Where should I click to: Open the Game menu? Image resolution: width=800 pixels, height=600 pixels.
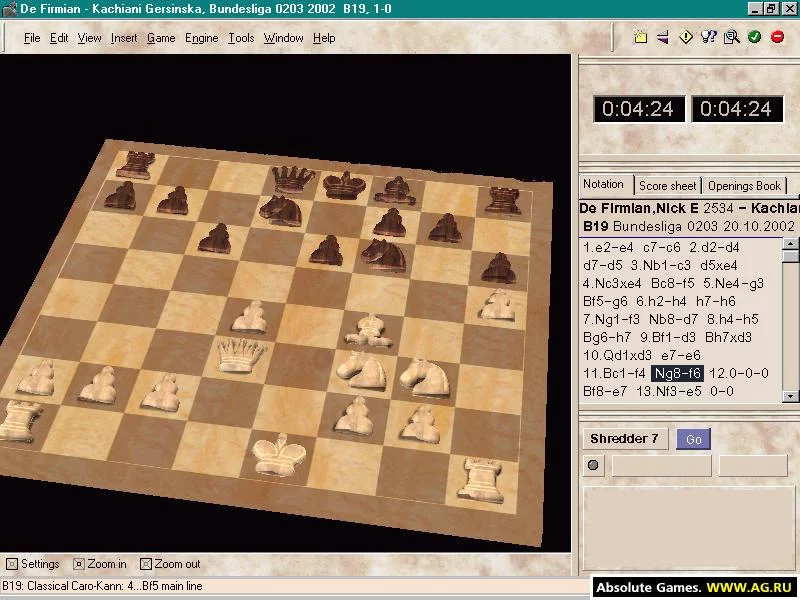[161, 38]
